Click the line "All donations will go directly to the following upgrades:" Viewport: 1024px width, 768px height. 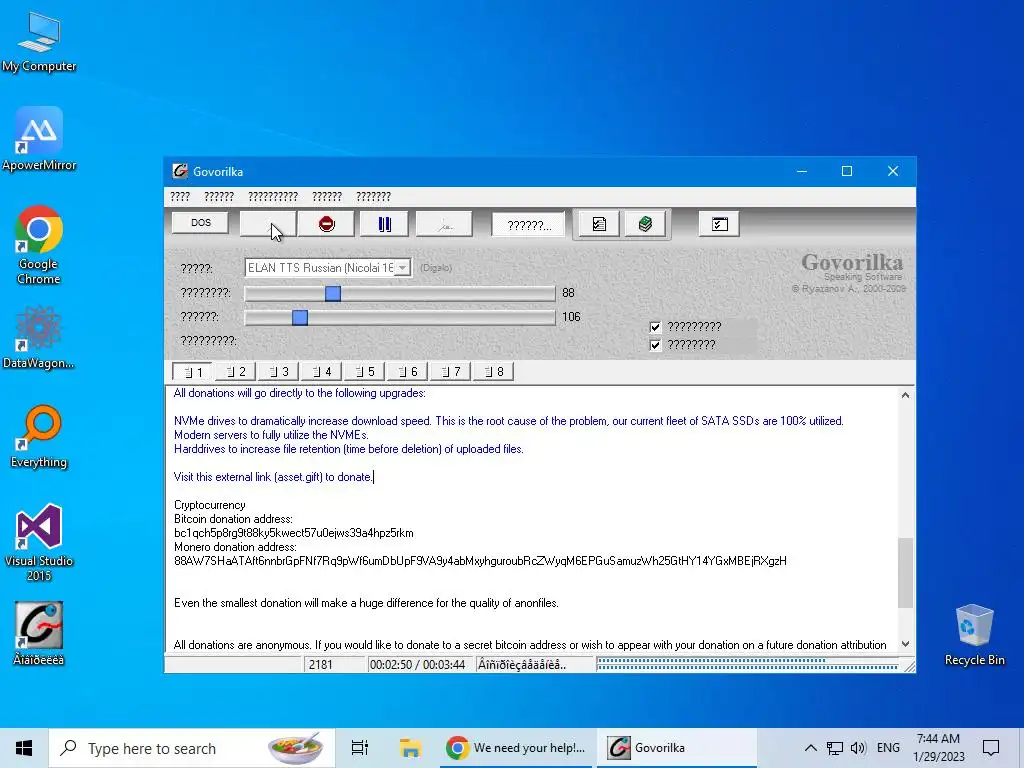pyautogui.click(x=300, y=393)
